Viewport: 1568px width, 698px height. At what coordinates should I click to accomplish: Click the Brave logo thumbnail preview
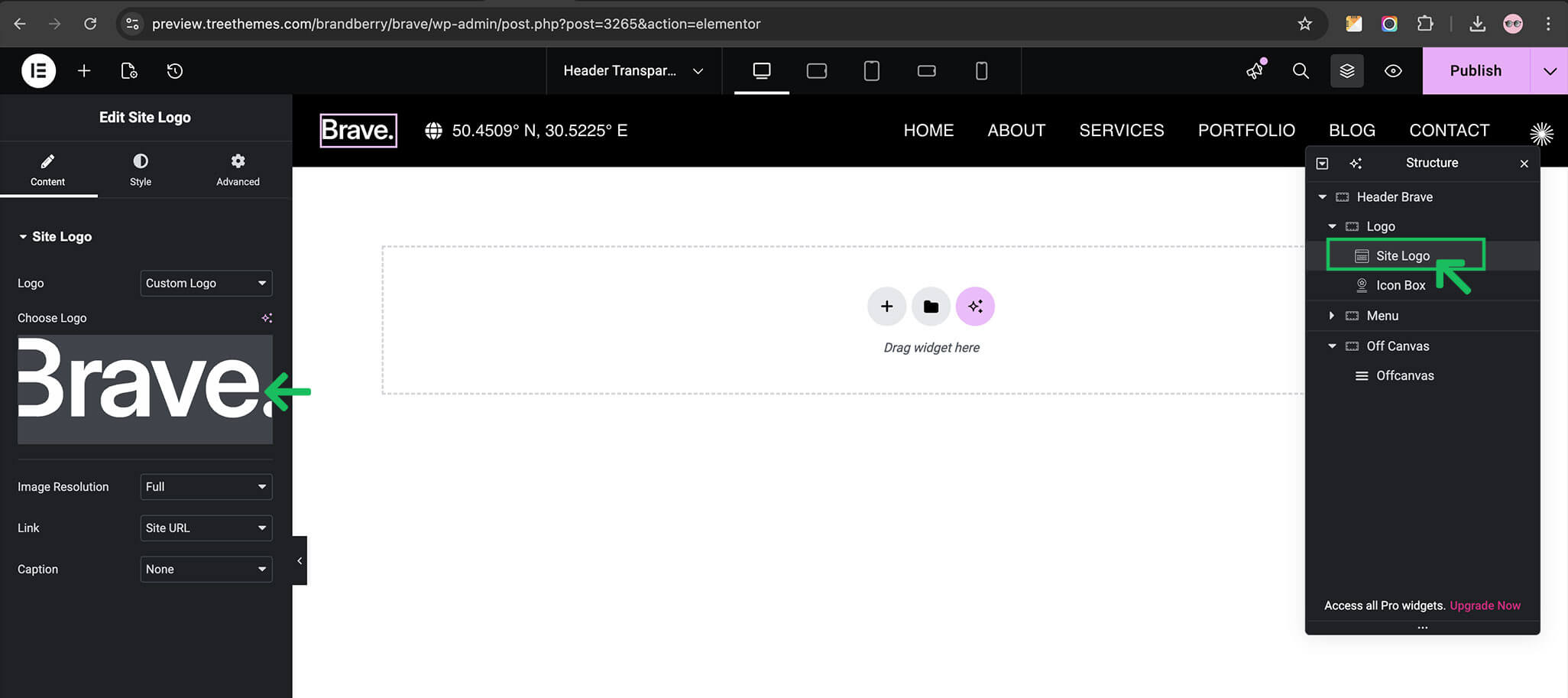pyautogui.click(x=145, y=389)
